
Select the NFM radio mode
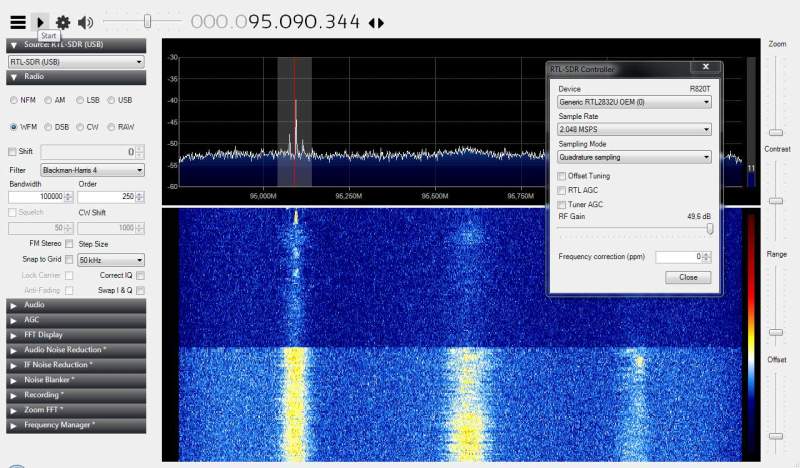coord(14,100)
